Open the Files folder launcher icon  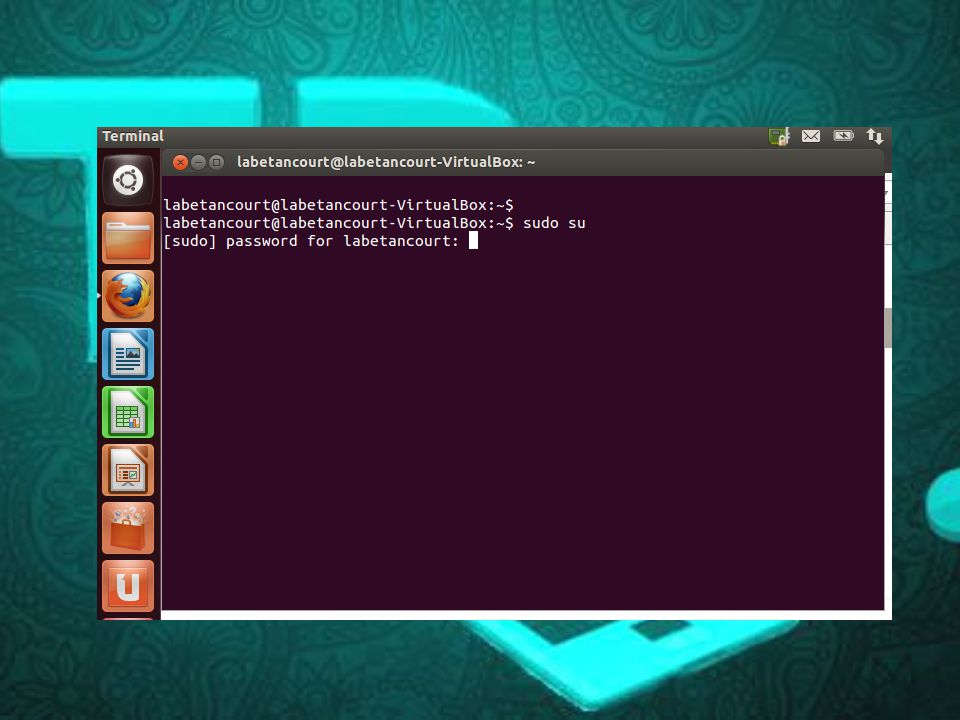coord(128,238)
